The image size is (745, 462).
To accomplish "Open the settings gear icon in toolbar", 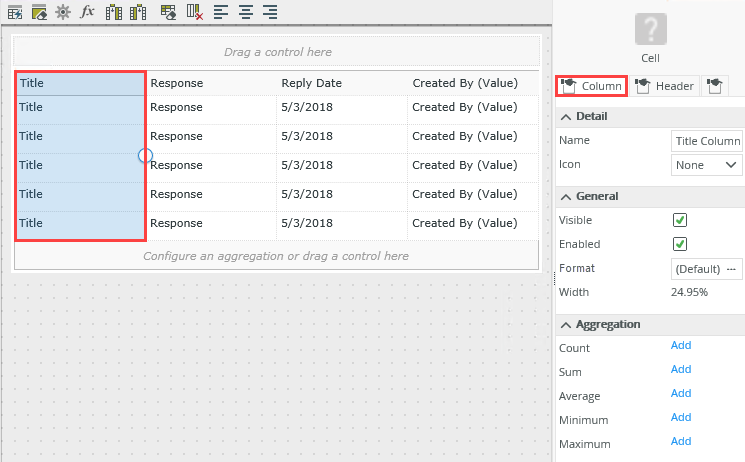I will coord(63,12).
